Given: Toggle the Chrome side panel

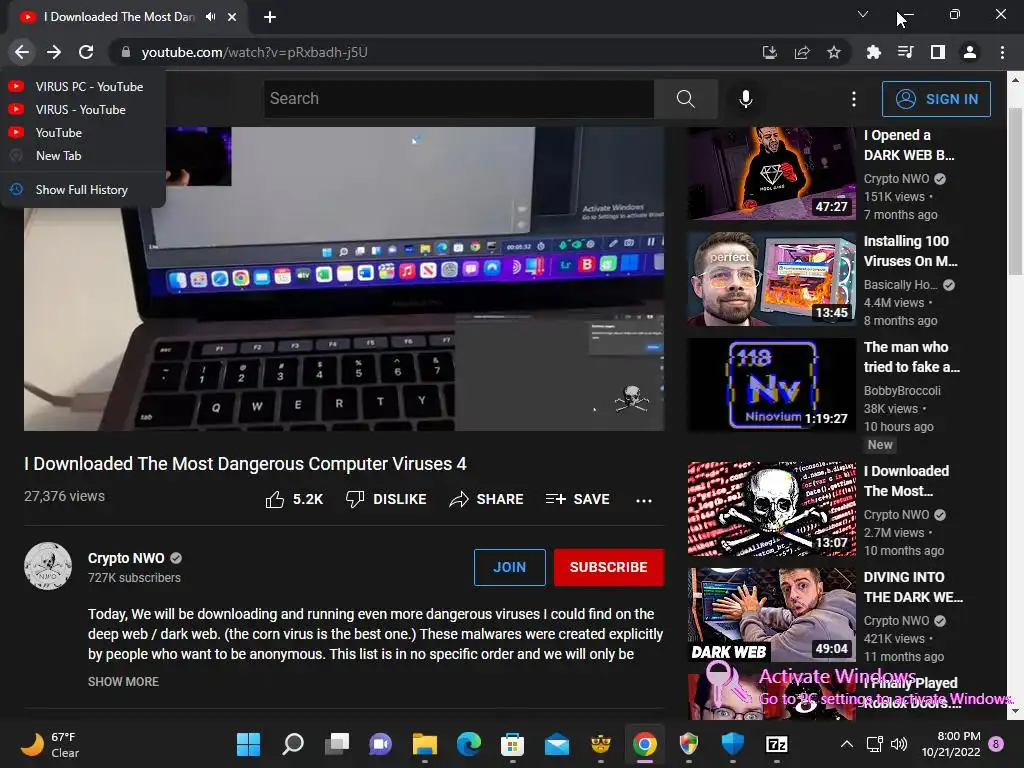Looking at the screenshot, I should click(x=938, y=52).
